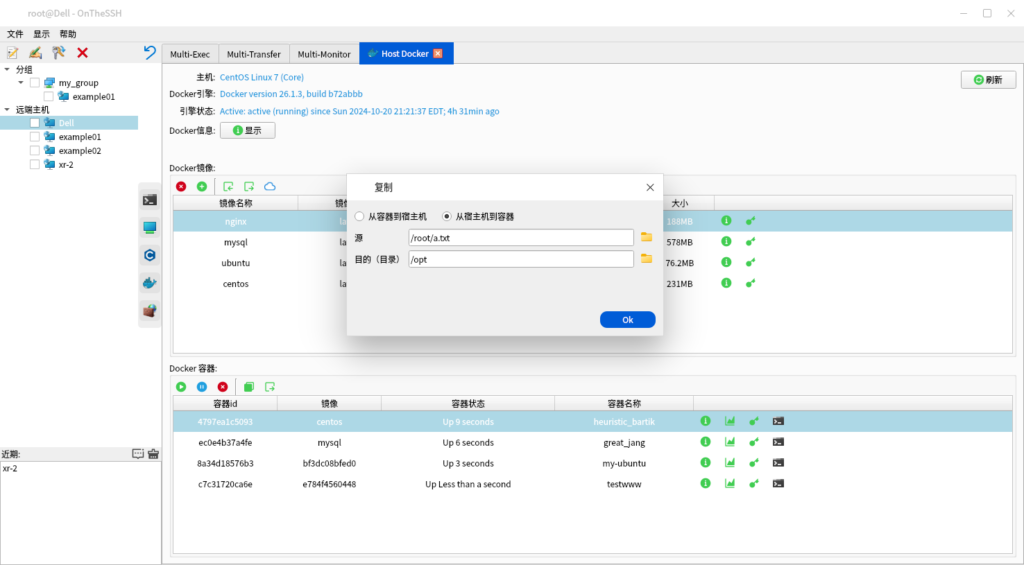Click the cloud icon in the Docker image toolbar
Viewport: 1024px width, 565px height.
click(x=270, y=186)
